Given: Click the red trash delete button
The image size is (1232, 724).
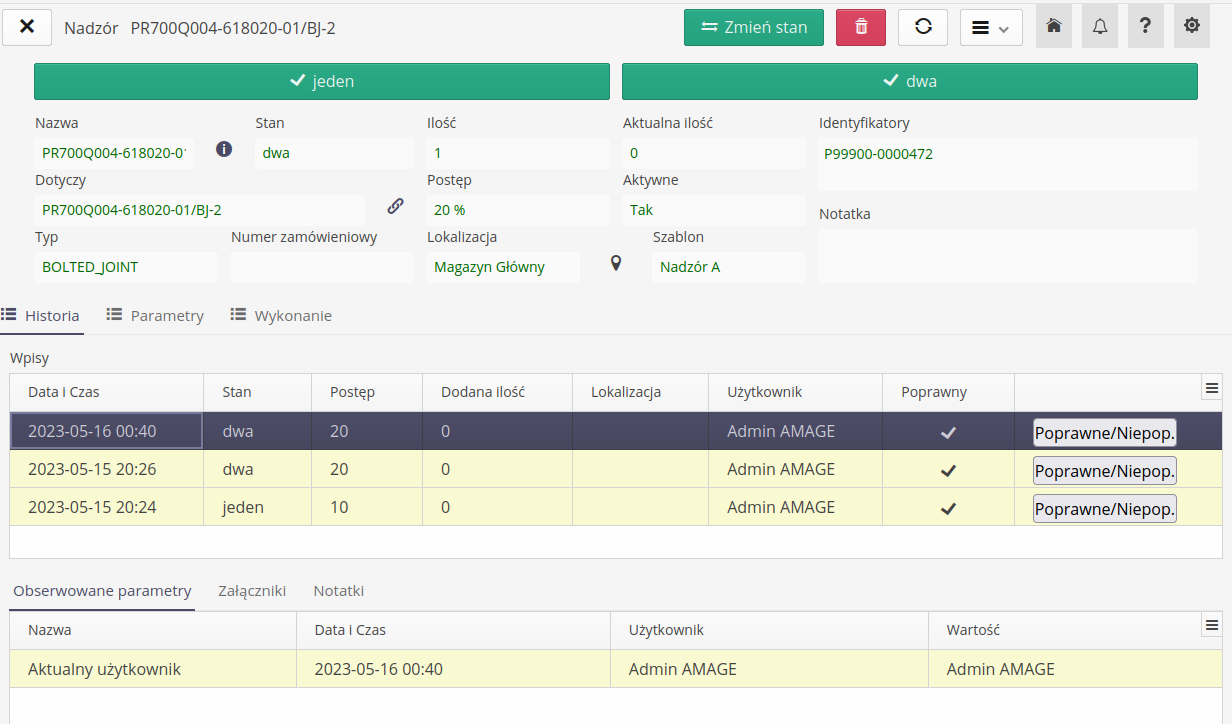Looking at the screenshot, I should coord(860,27).
